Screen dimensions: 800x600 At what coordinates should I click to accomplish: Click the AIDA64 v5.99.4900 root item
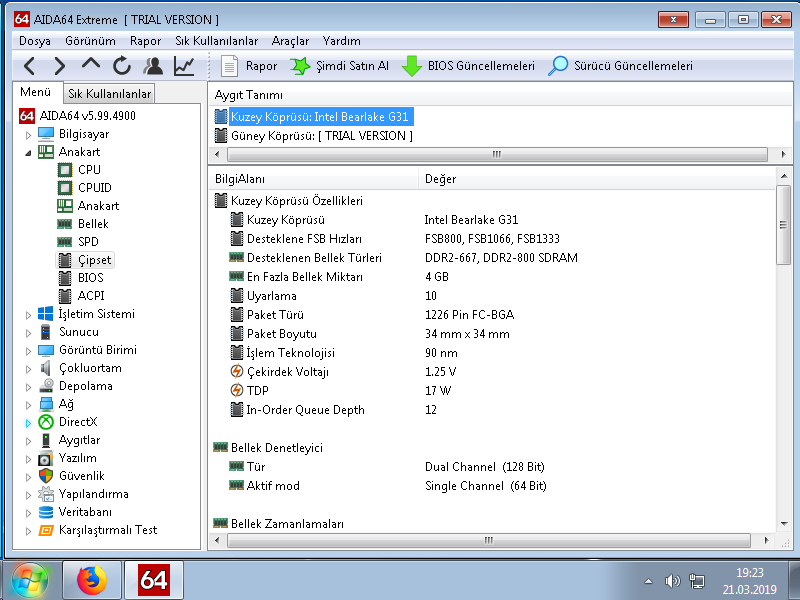click(78, 116)
